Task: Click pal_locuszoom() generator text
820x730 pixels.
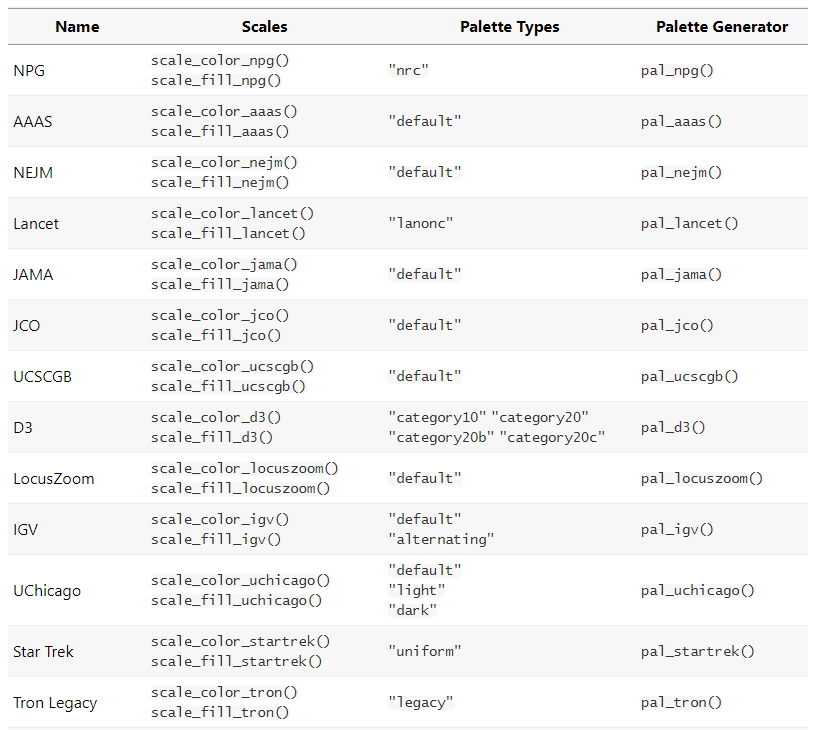Action: (702, 478)
